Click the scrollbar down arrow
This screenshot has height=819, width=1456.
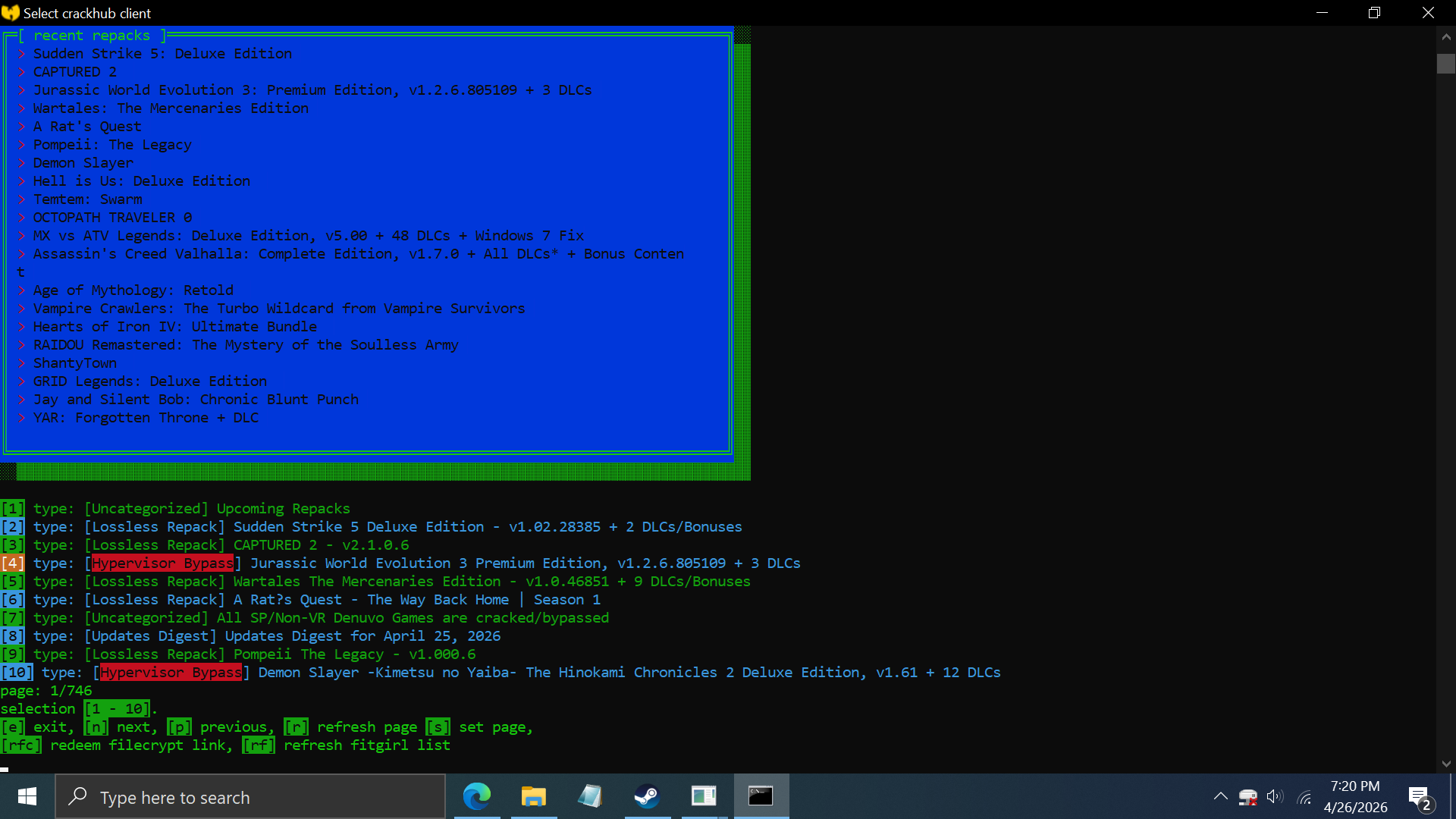[1445, 764]
